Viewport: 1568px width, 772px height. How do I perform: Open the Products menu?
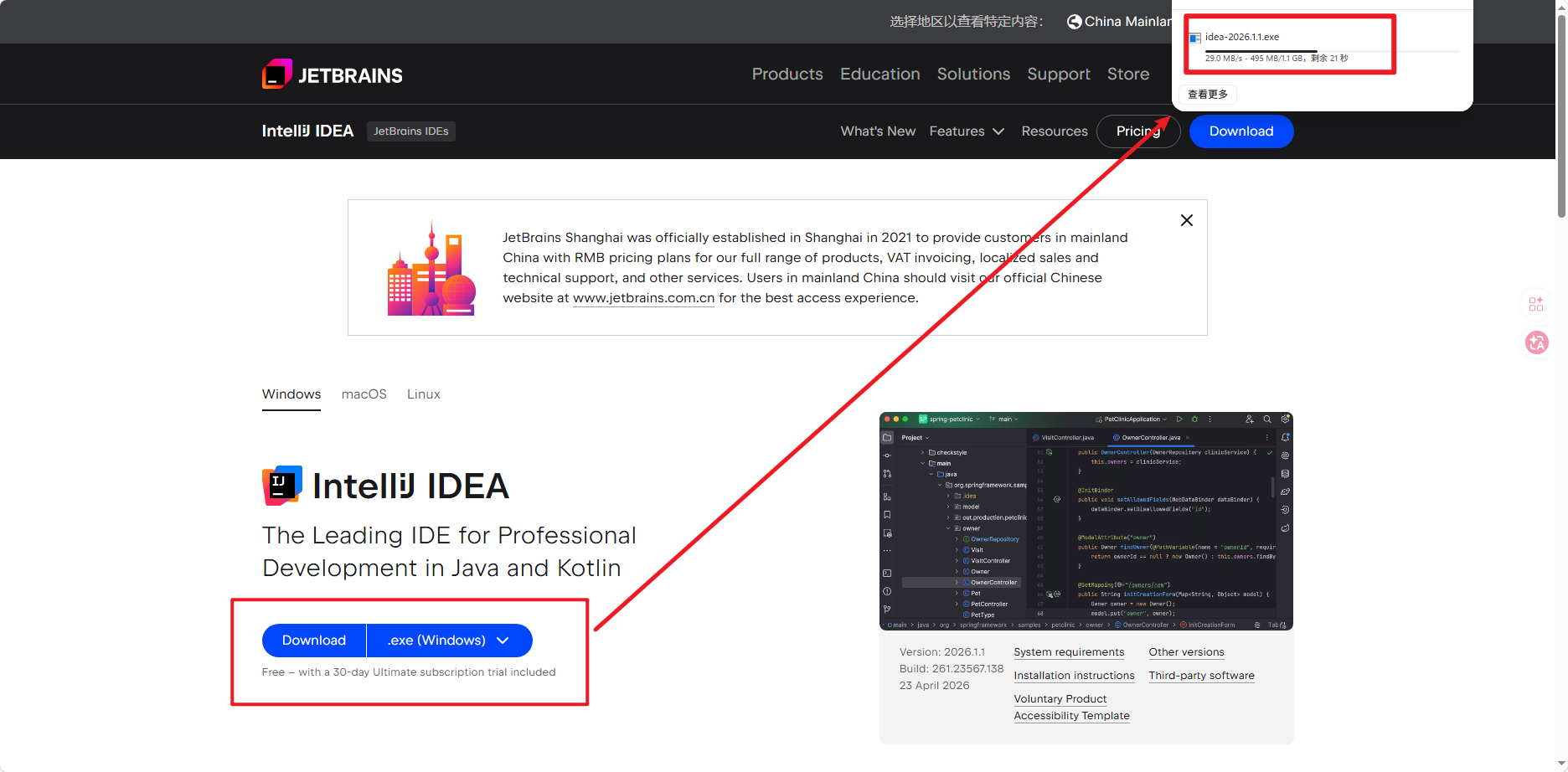tap(787, 74)
